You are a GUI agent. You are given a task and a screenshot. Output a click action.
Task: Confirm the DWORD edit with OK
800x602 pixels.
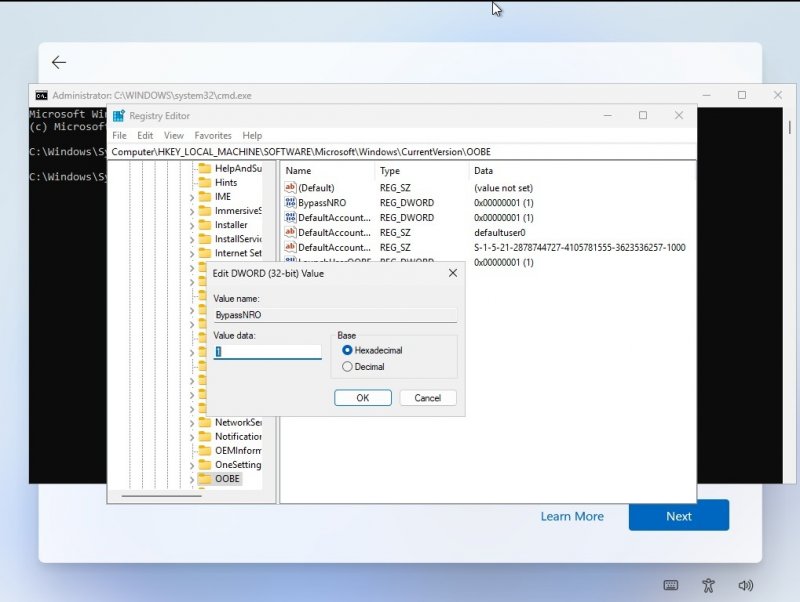tap(362, 397)
